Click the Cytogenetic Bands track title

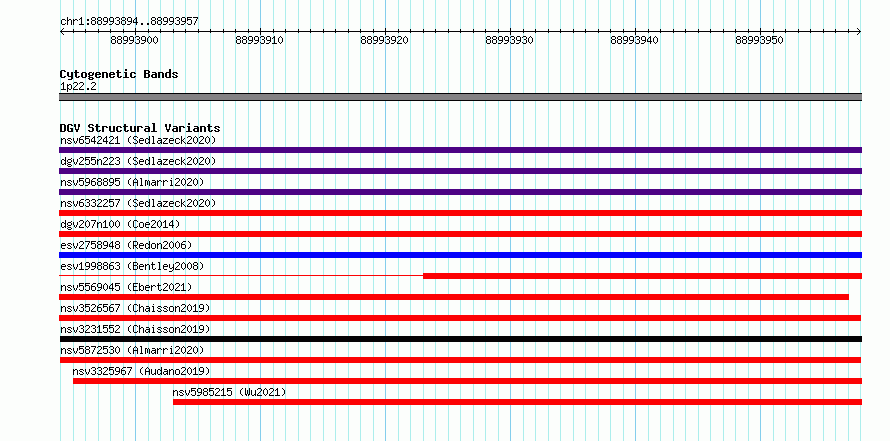click(x=119, y=74)
